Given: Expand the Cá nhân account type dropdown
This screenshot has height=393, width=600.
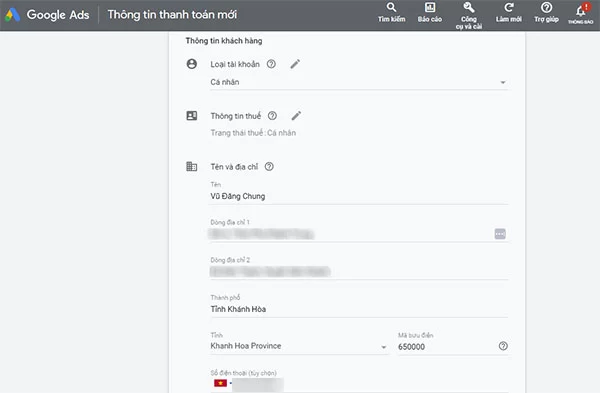Looking at the screenshot, I should [359, 82].
